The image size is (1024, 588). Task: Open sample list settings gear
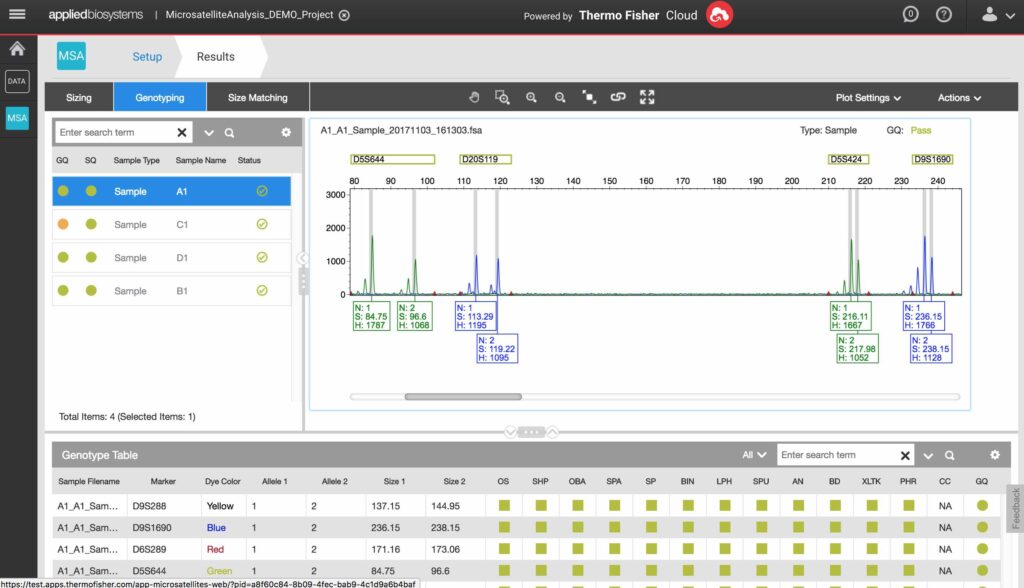click(x=286, y=132)
